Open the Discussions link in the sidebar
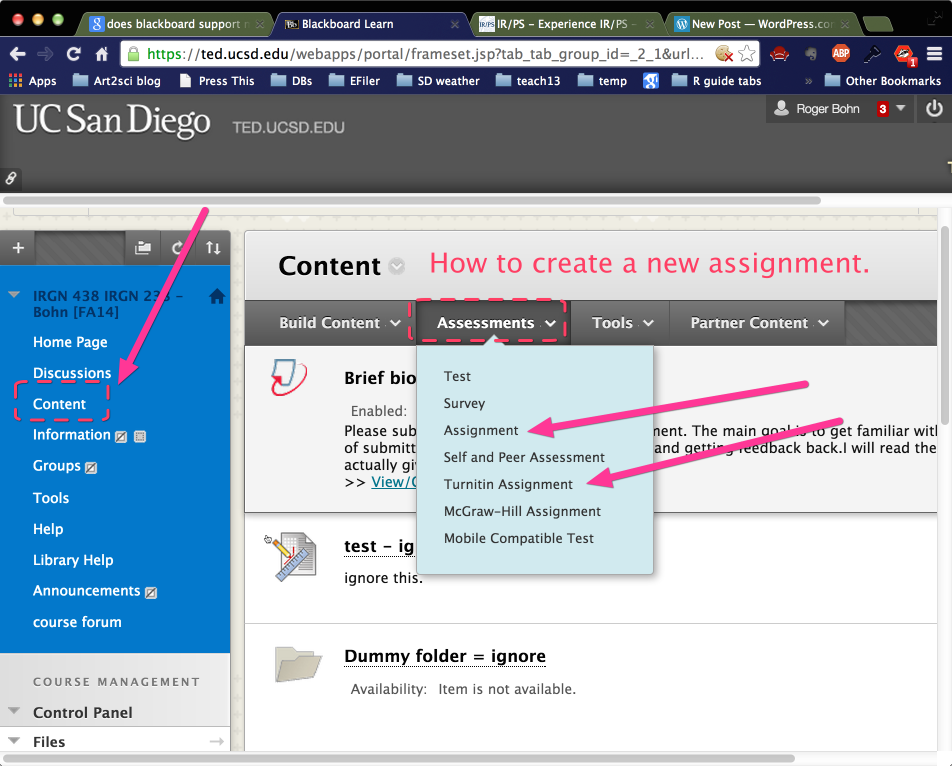The image size is (952, 766). point(72,373)
